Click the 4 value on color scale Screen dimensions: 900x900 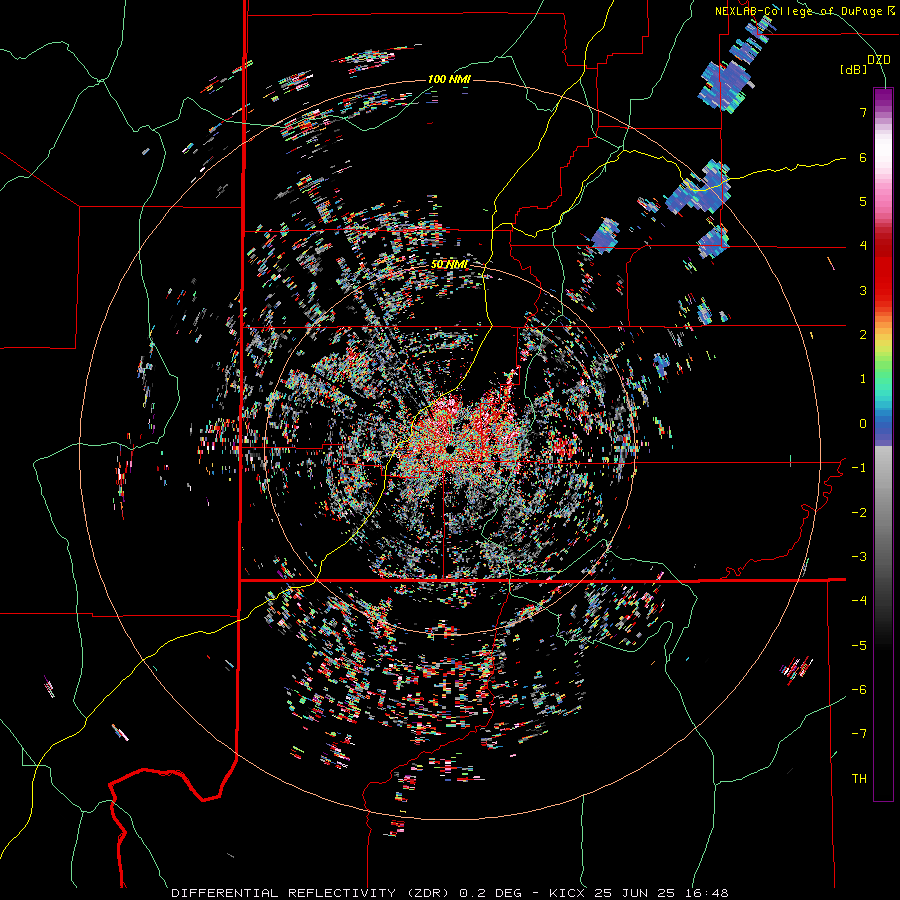point(863,246)
